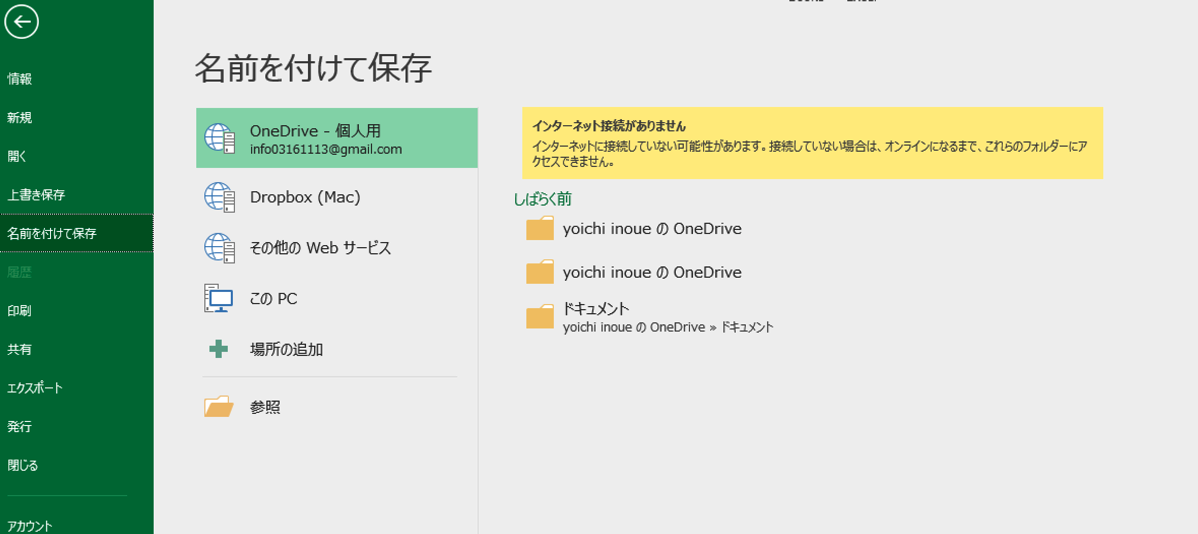This screenshot has height=534, width=1198.
Task: Open アカウント settings in the sidebar
Action: point(30,525)
